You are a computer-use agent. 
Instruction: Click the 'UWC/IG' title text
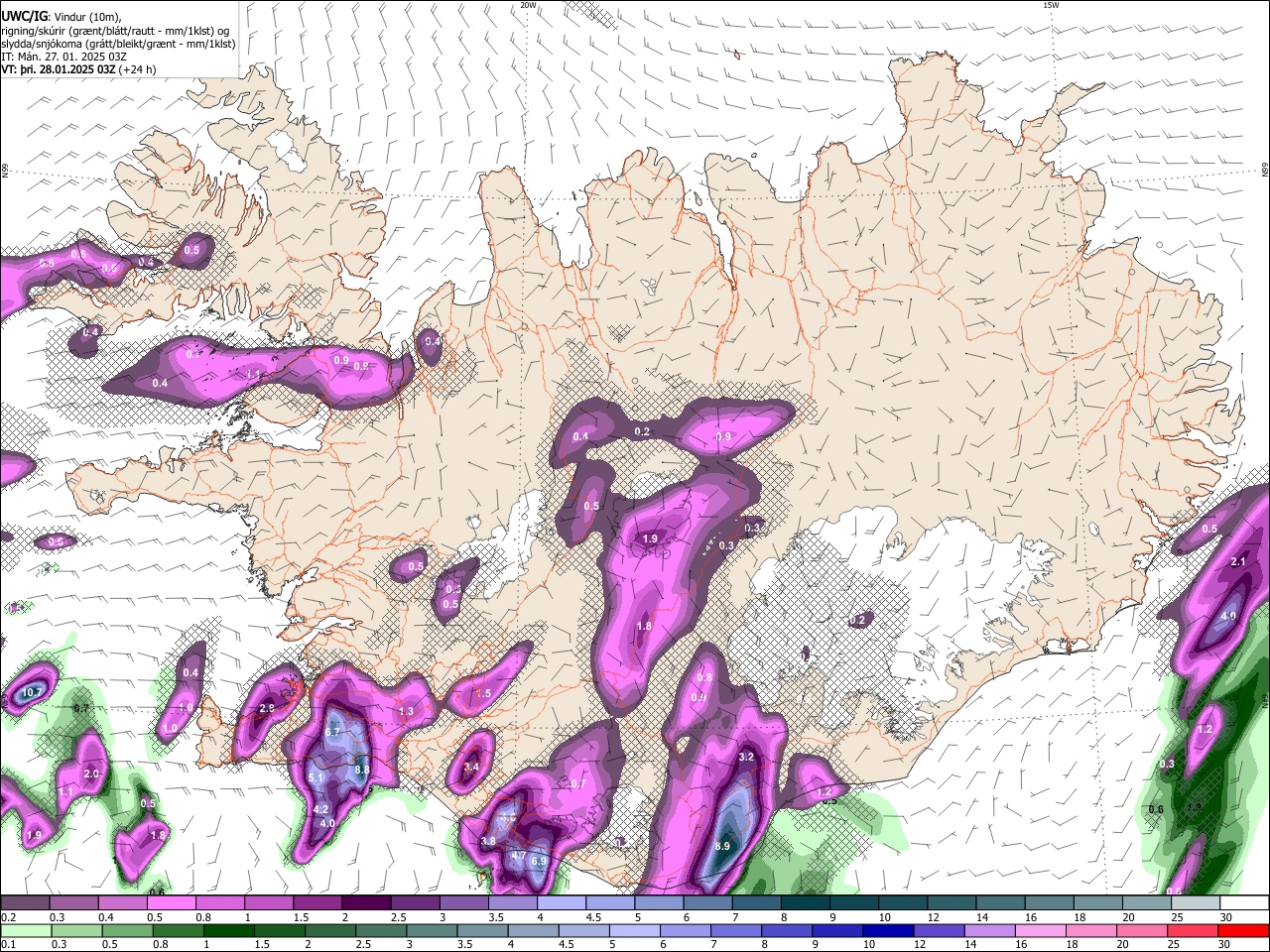(23, 17)
